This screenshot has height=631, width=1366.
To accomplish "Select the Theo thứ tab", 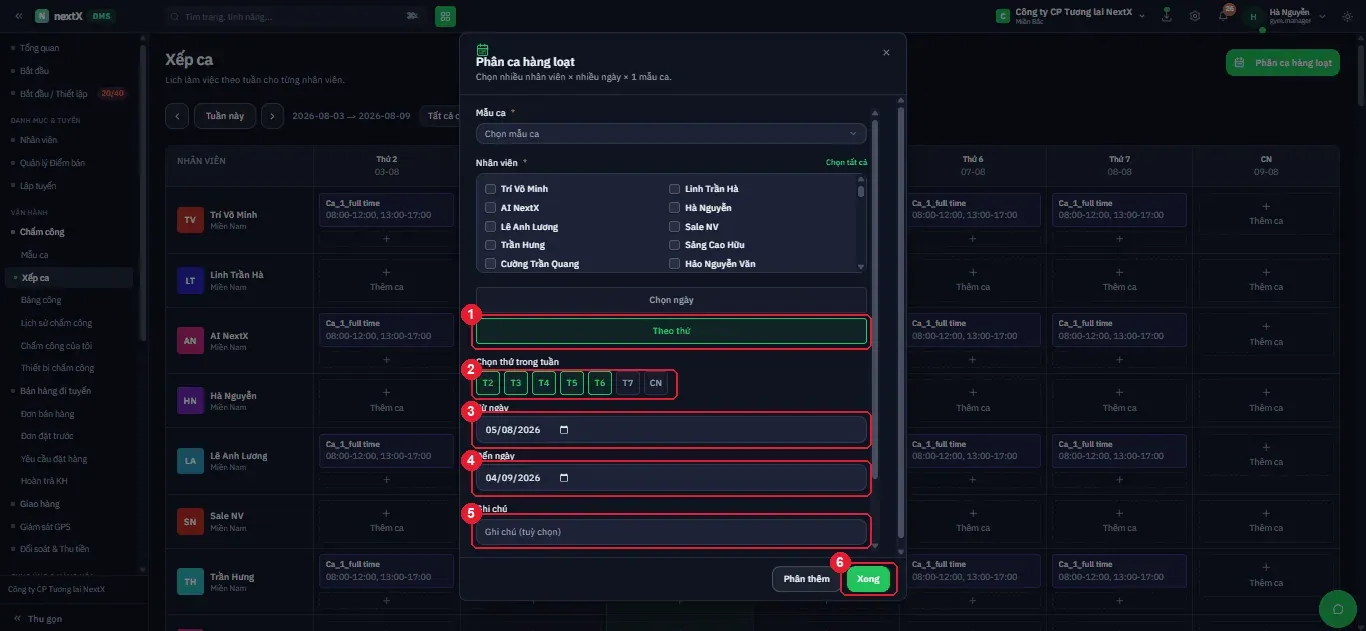I will click(671, 331).
